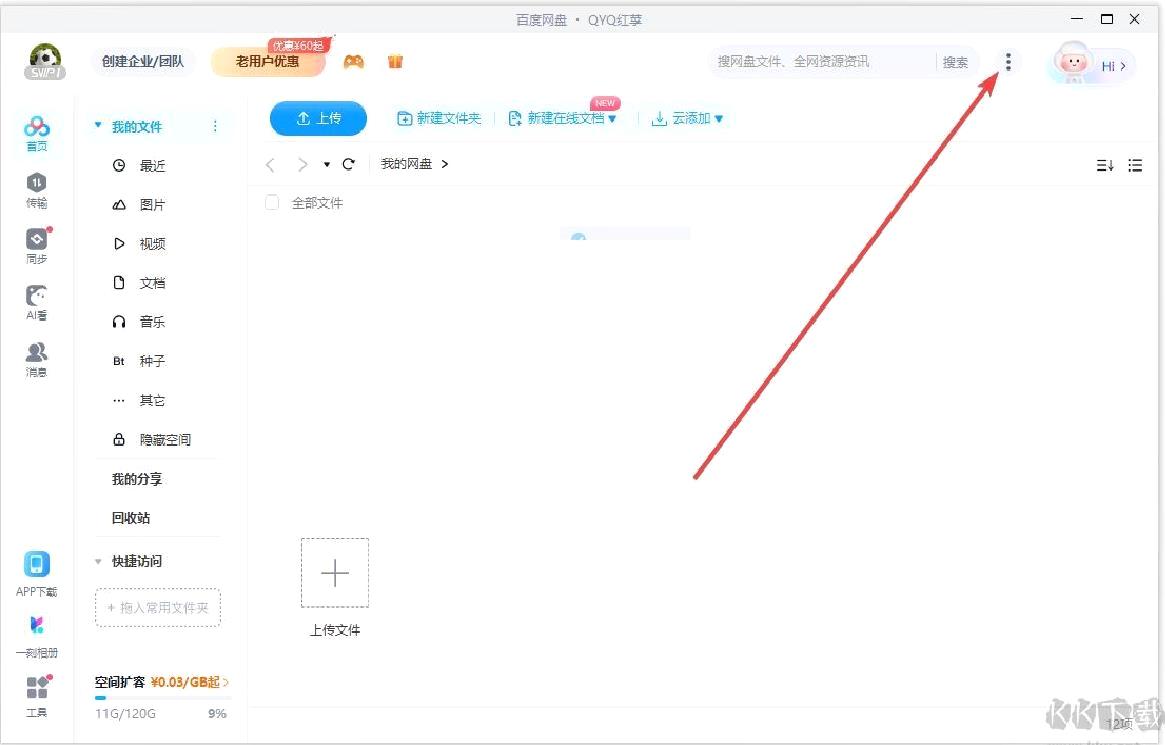Expand the 我的网盘 breadcrumb chevron
The image size is (1165, 745).
click(444, 164)
